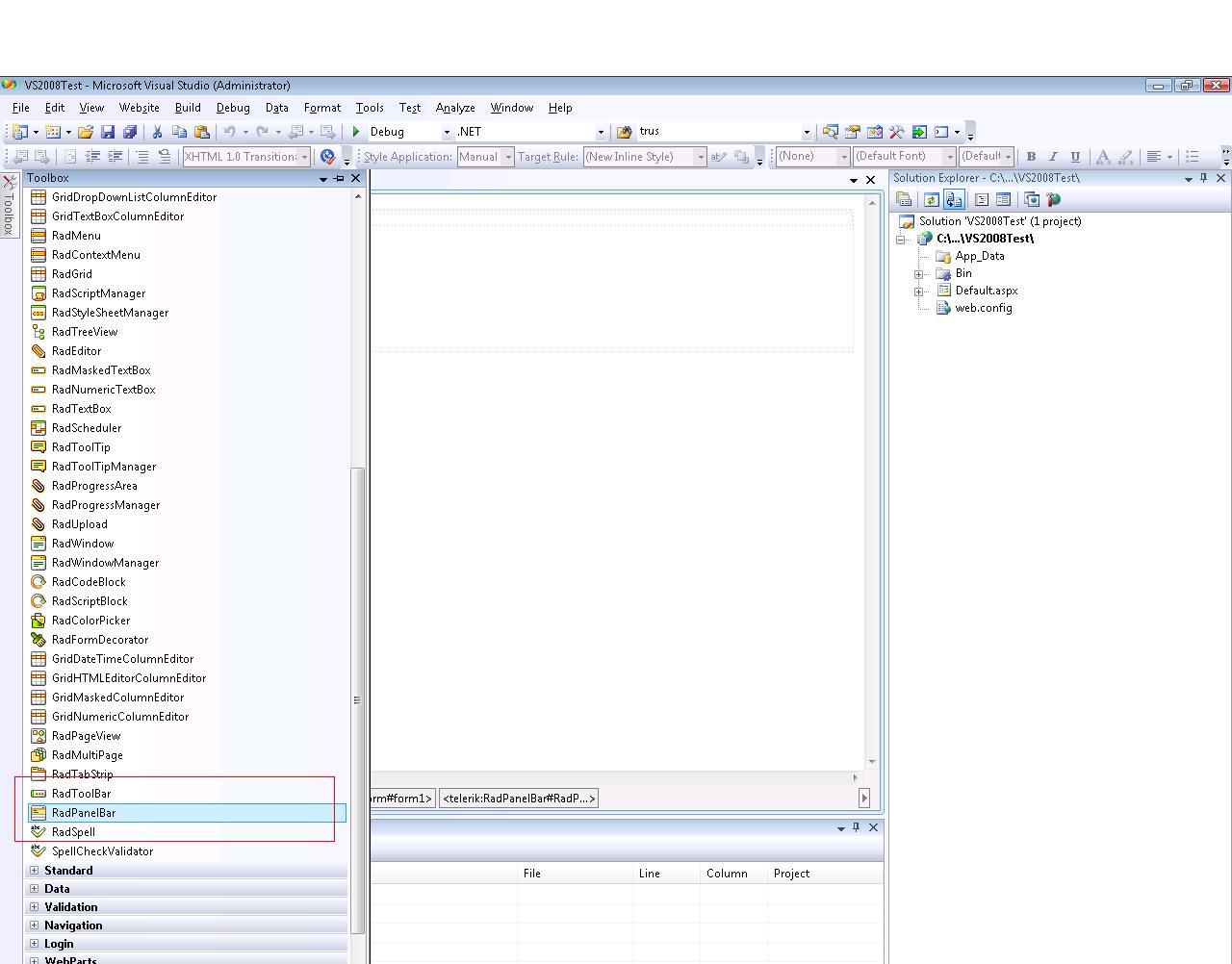Open the Website menu

[139, 108]
